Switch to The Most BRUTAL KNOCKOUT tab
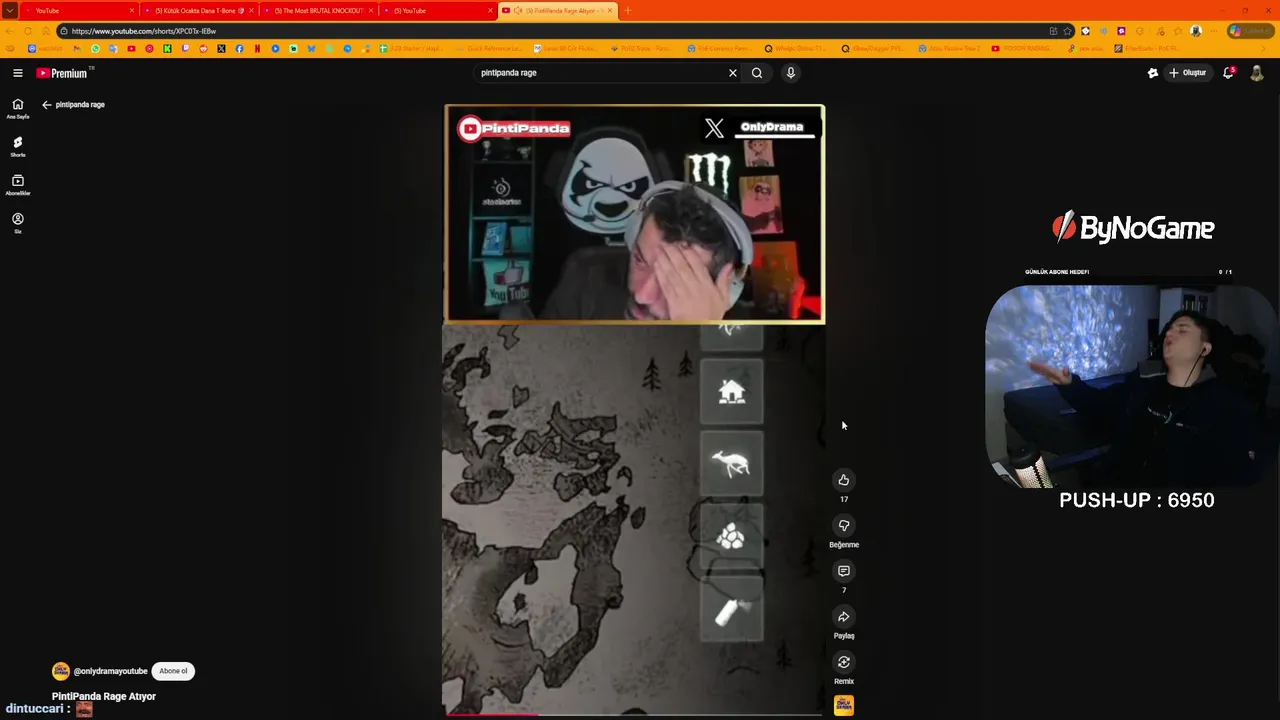 319,10
